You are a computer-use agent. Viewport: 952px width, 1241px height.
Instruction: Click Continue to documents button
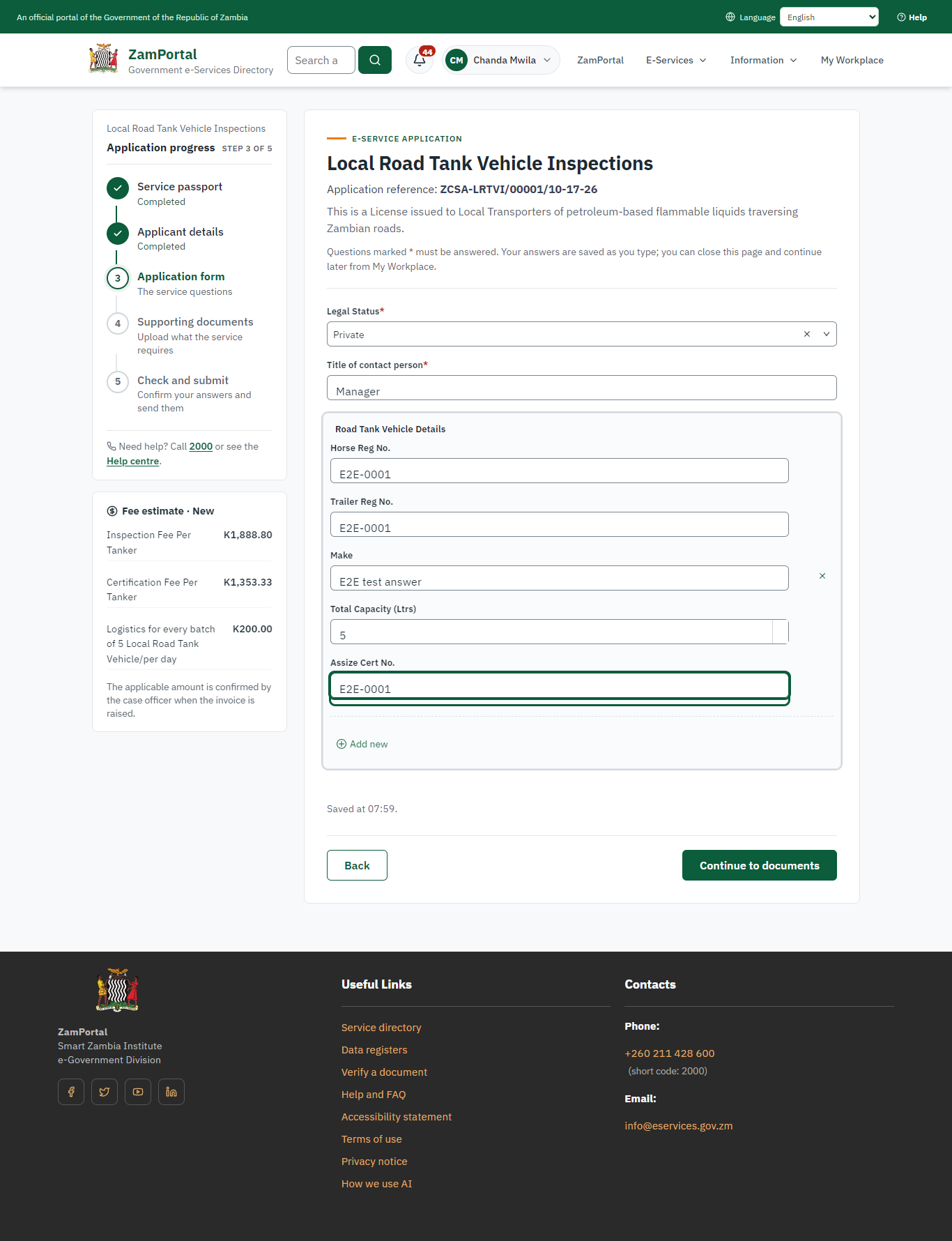(x=760, y=865)
